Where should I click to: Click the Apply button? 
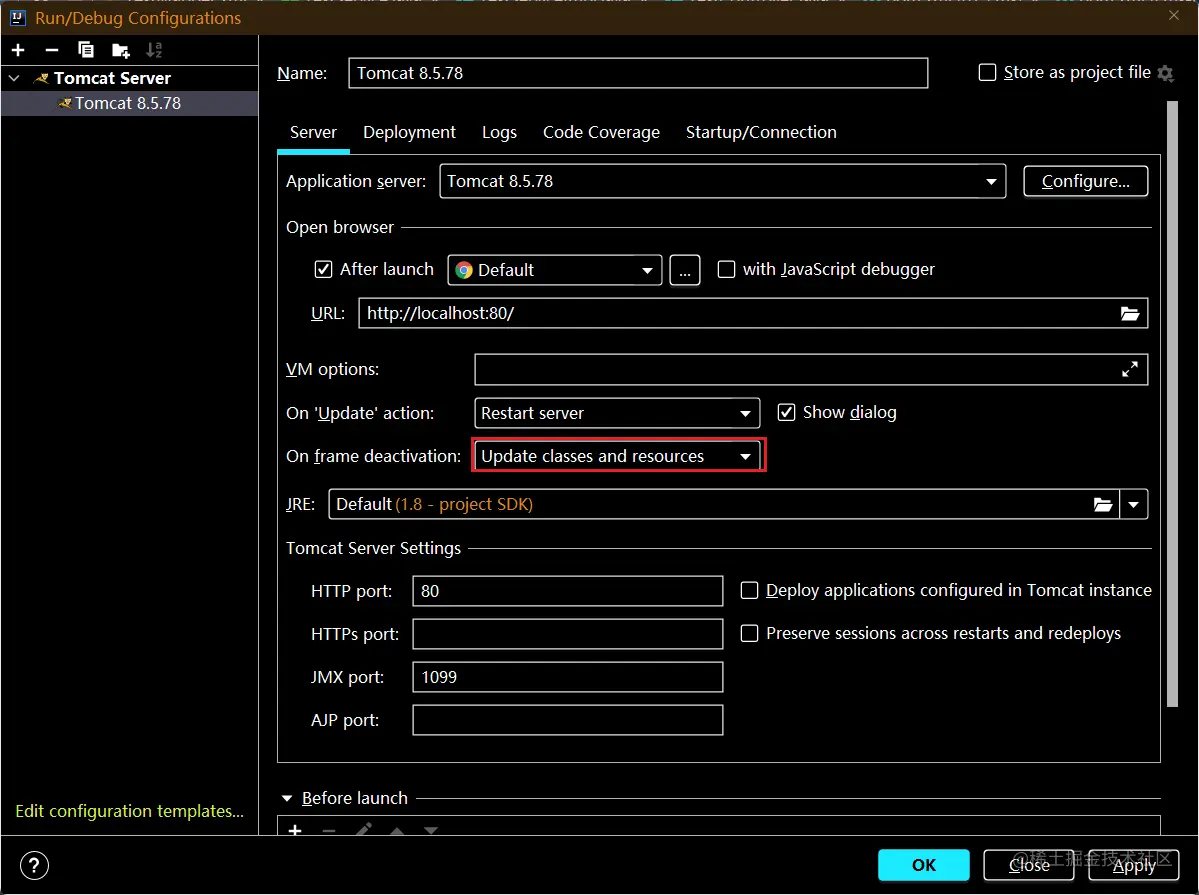click(1134, 865)
